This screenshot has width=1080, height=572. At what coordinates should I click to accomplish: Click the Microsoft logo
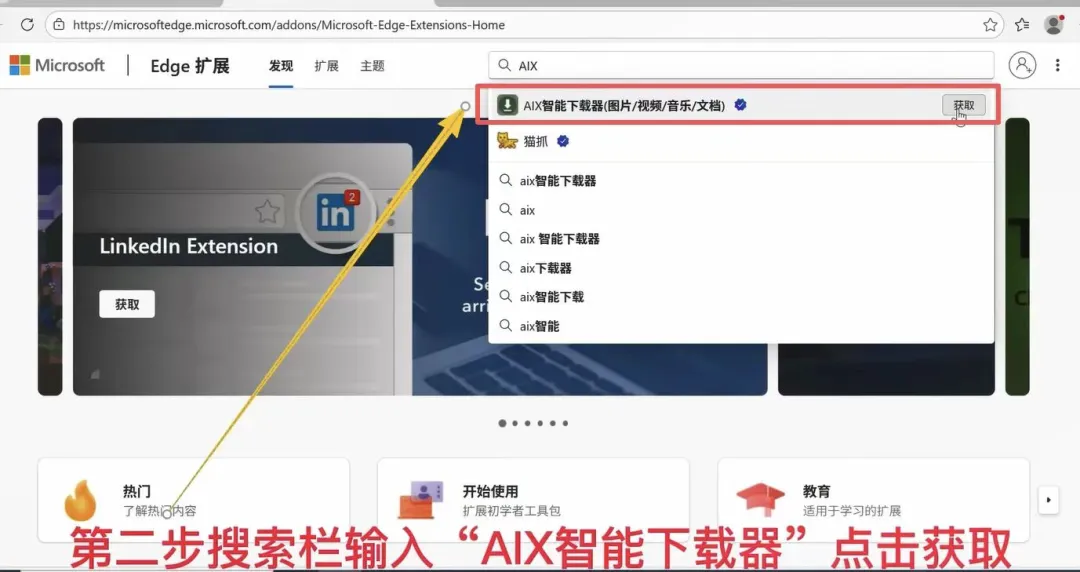click(57, 65)
